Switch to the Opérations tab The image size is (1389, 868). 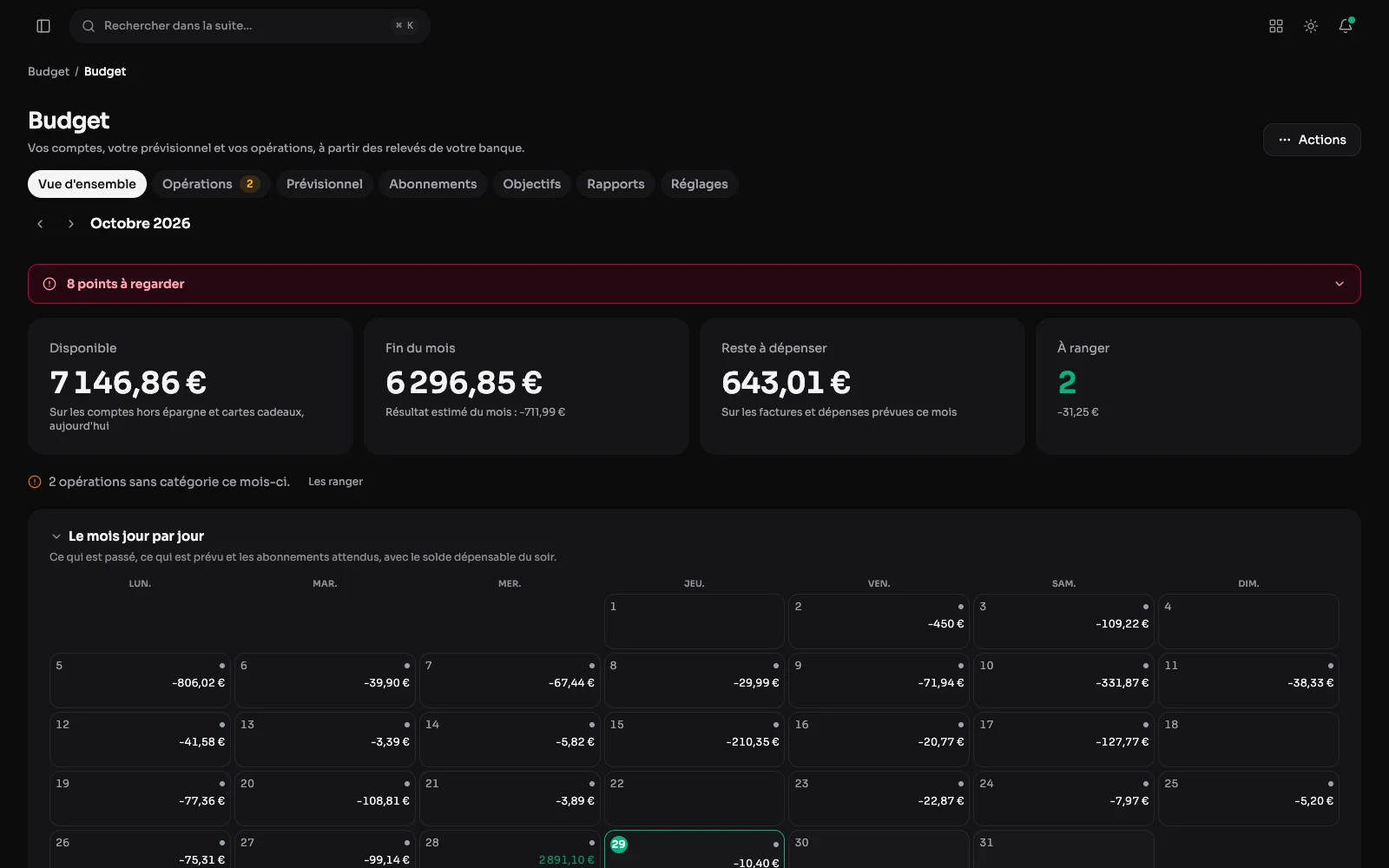tap(211, 184)
